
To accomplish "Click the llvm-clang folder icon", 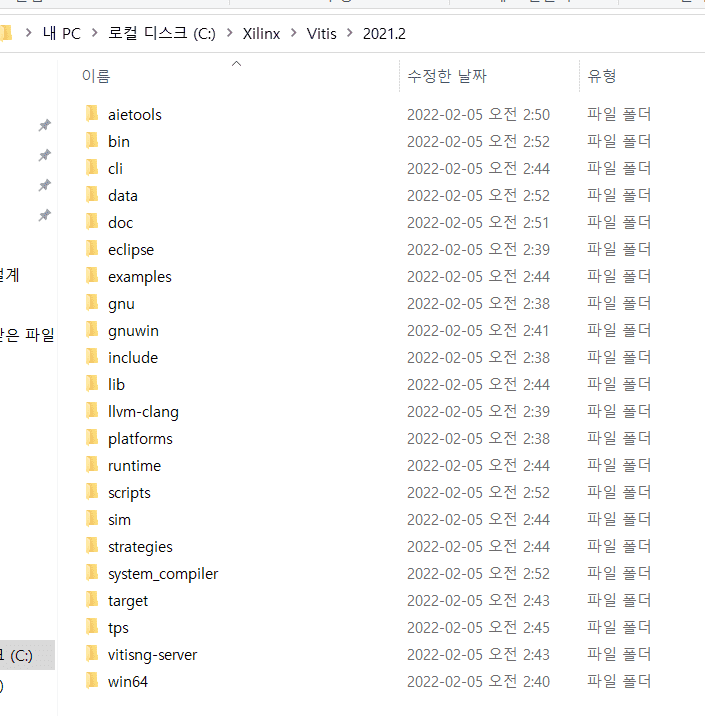I will click(x=92, y=411).
